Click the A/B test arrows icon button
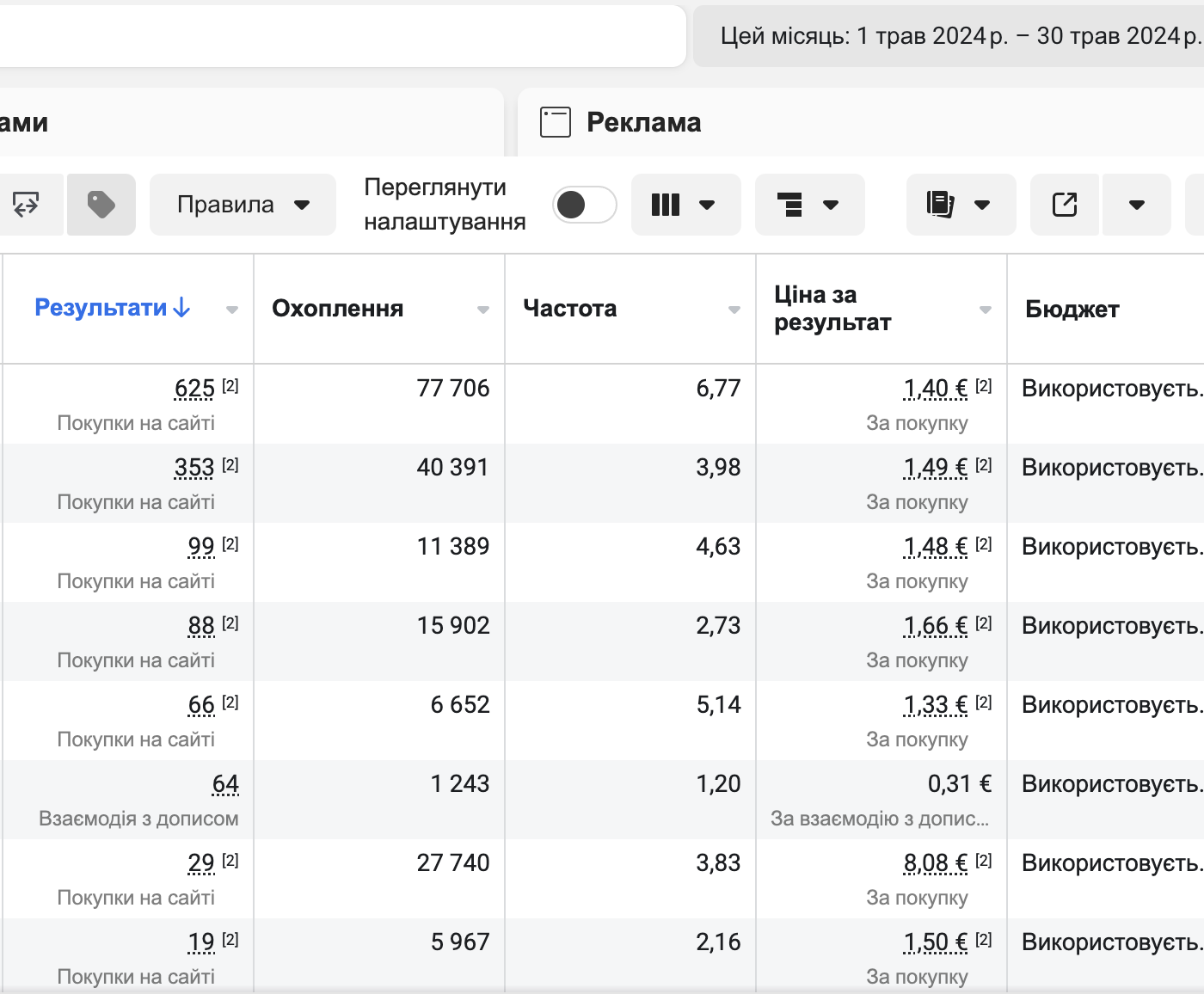The height and width of the screenshot is (994, 1204). pyautogui.click(x=28, y=205)
